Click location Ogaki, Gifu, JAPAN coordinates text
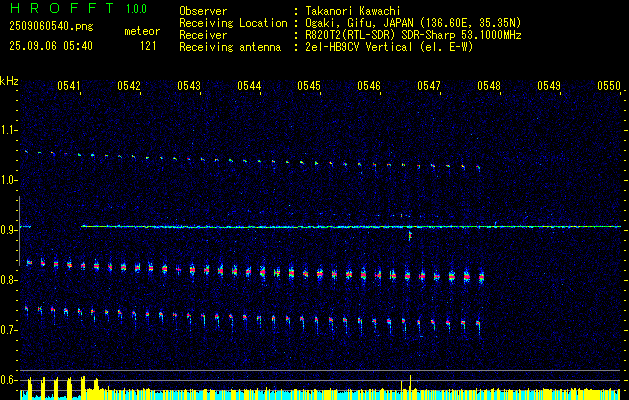 [413, 23]
